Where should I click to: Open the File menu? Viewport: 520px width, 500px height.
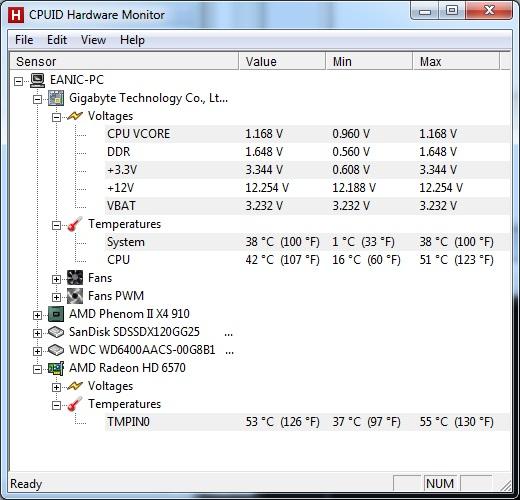[24, 40]
